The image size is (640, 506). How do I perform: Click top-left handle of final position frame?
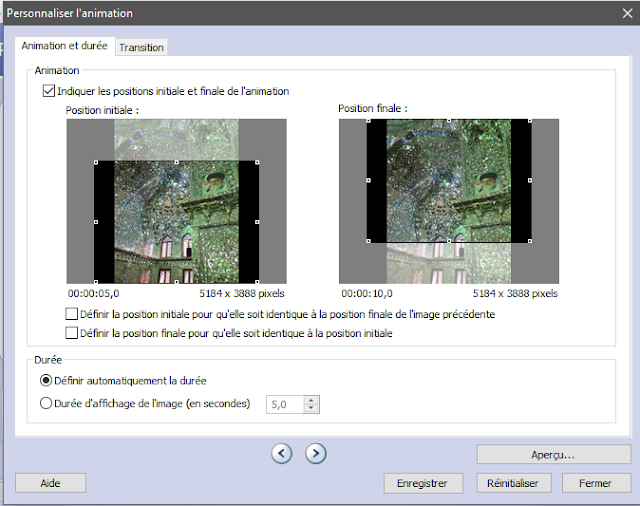click(369, 121)
